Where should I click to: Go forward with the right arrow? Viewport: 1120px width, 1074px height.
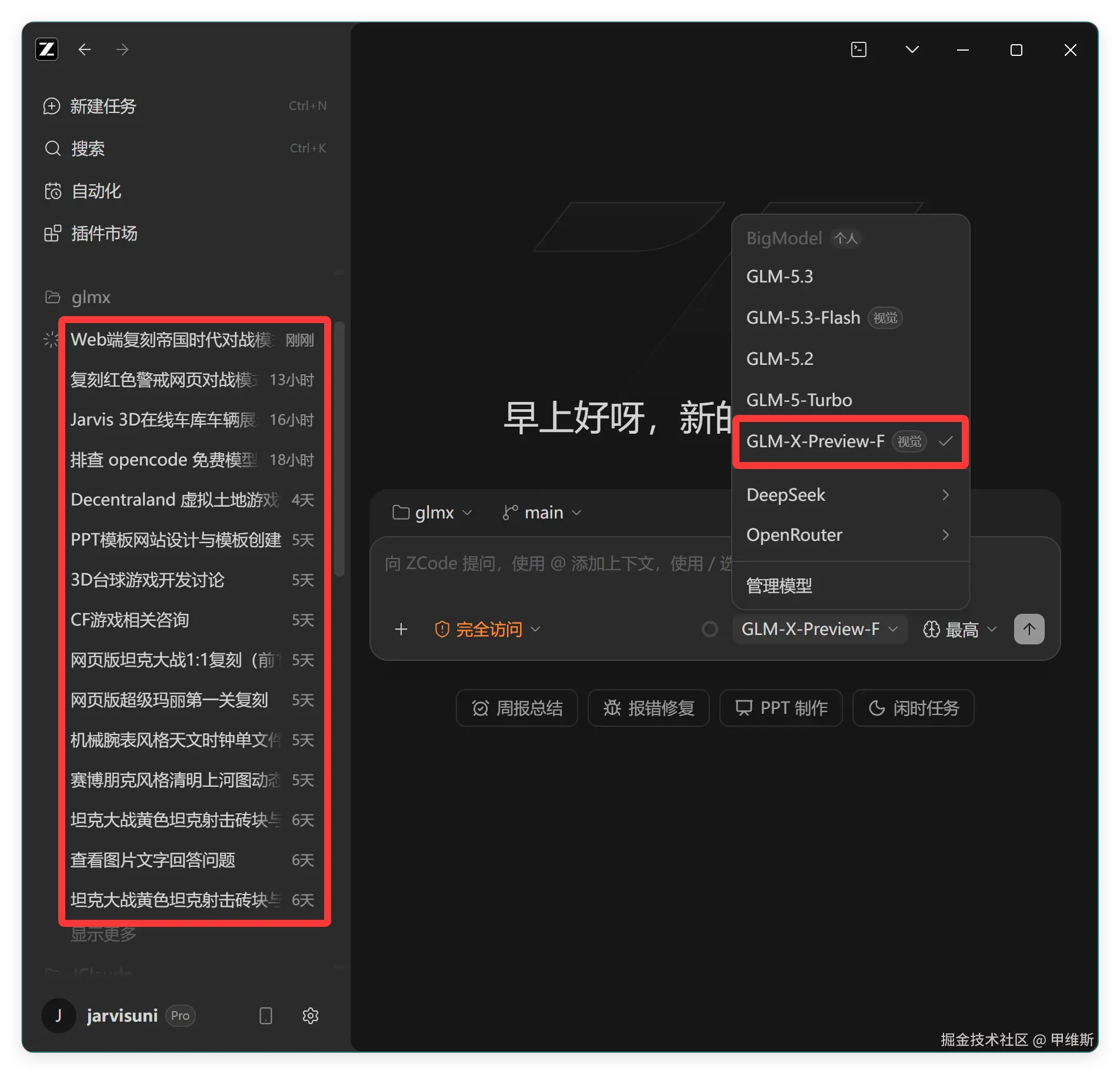(122, 49)
